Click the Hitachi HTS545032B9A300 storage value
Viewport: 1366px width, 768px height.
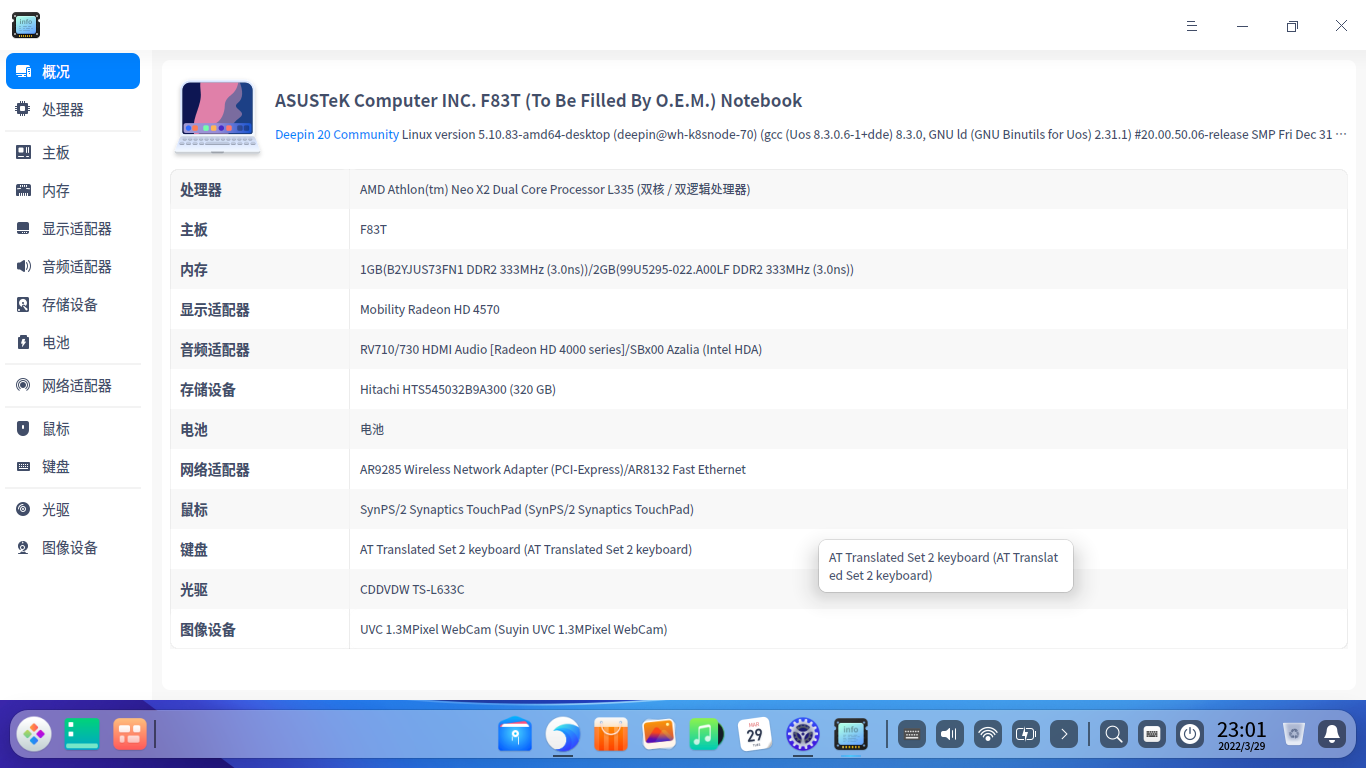pyautogui.click(x=458, y=389)
